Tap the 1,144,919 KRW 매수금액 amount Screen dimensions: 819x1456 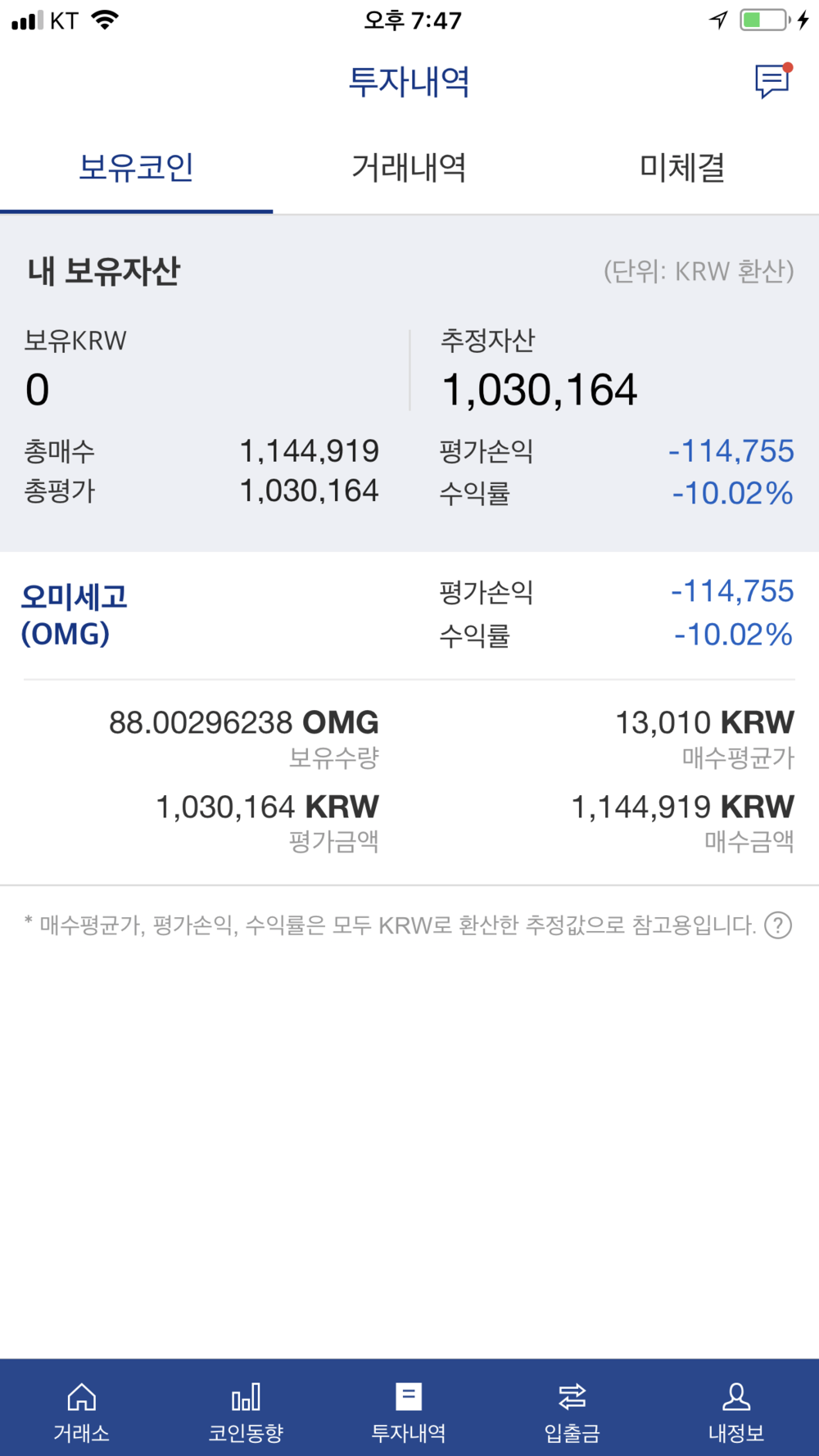[682, 807]
